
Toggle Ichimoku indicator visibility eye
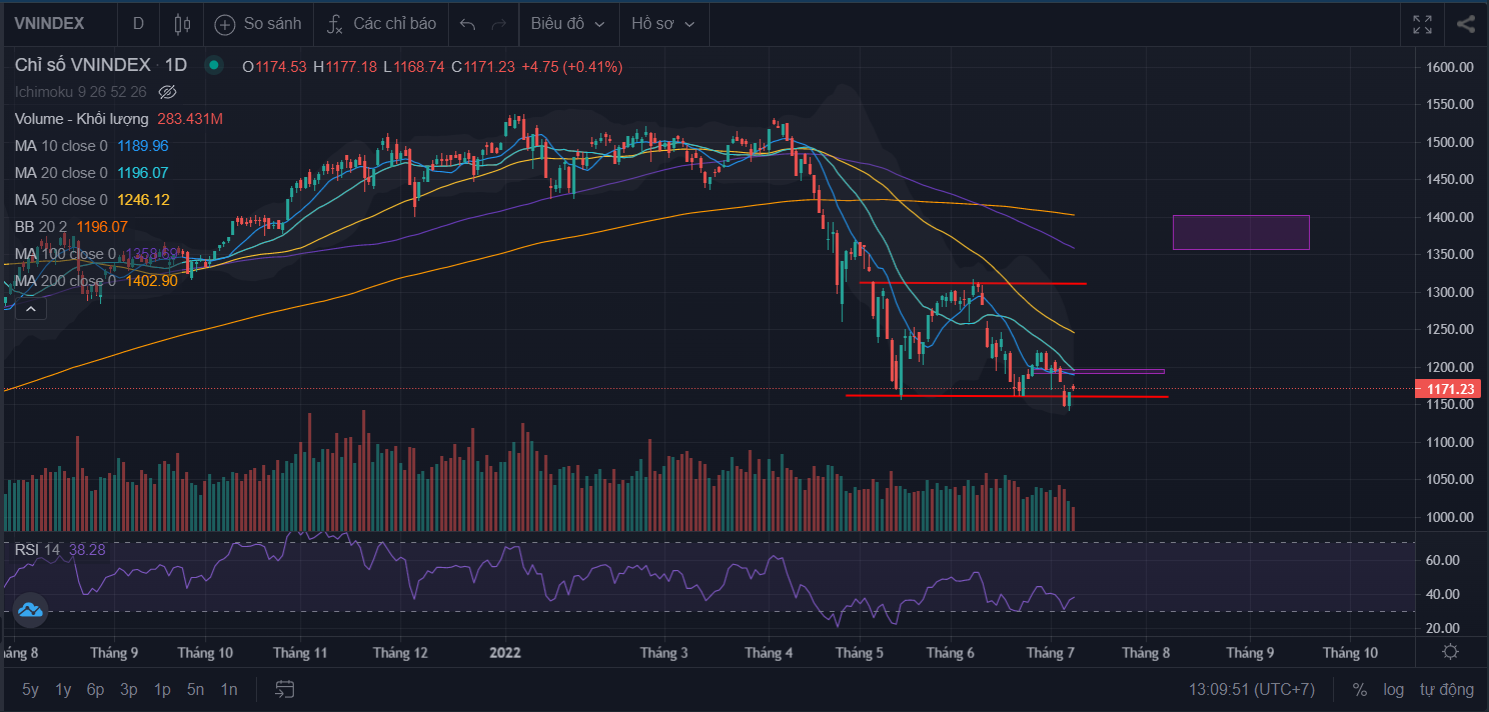(x=168, y=92)
